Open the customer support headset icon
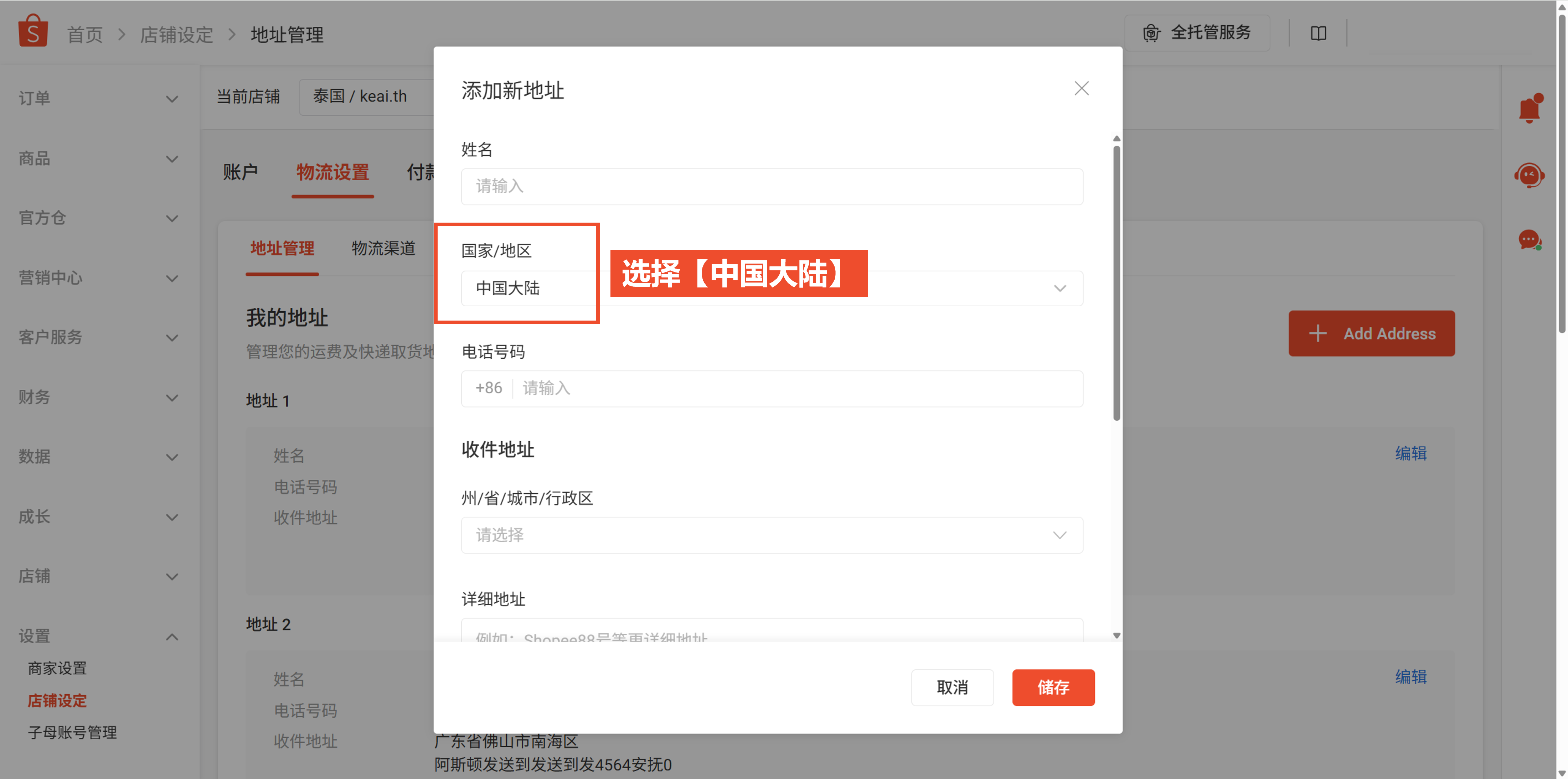Image resolution: width=1568 pixels, height=779 pixels. pos(1529,176)
